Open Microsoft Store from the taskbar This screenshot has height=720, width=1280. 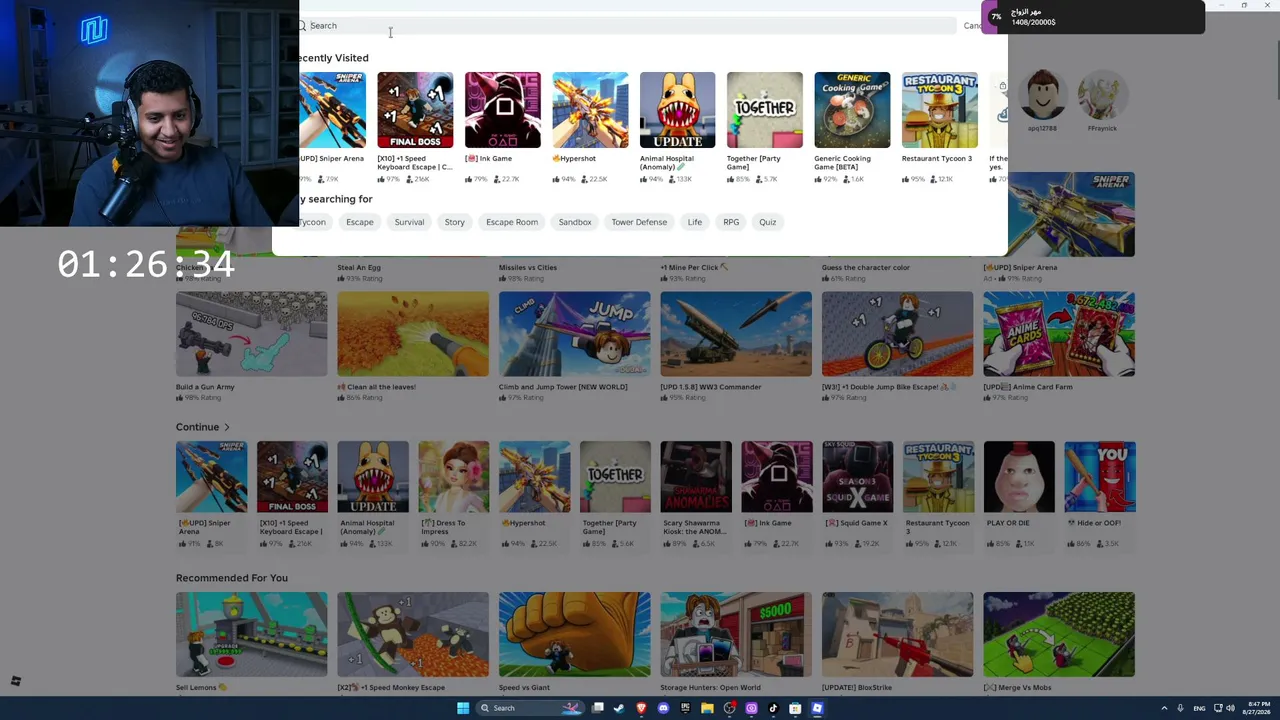pos(795,708)
